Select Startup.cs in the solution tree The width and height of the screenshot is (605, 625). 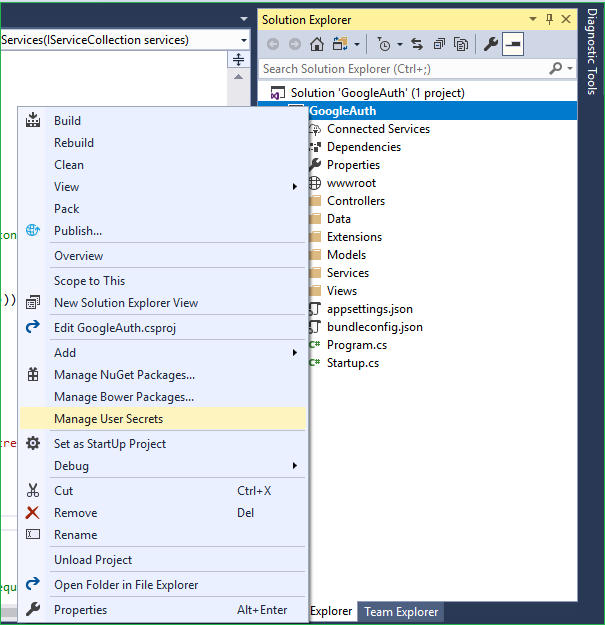352,363
